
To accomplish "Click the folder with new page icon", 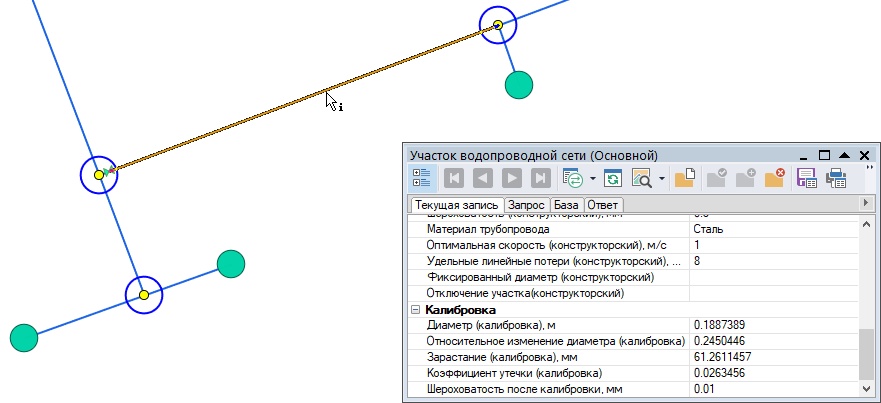I will click(685, 179).
